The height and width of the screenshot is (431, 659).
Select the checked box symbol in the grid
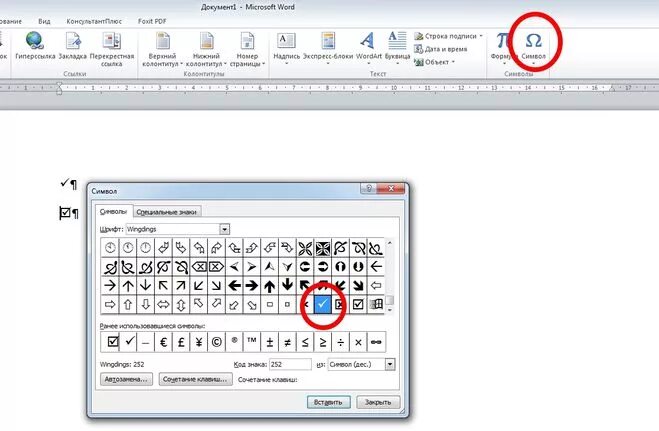click(x=358, y=304)
